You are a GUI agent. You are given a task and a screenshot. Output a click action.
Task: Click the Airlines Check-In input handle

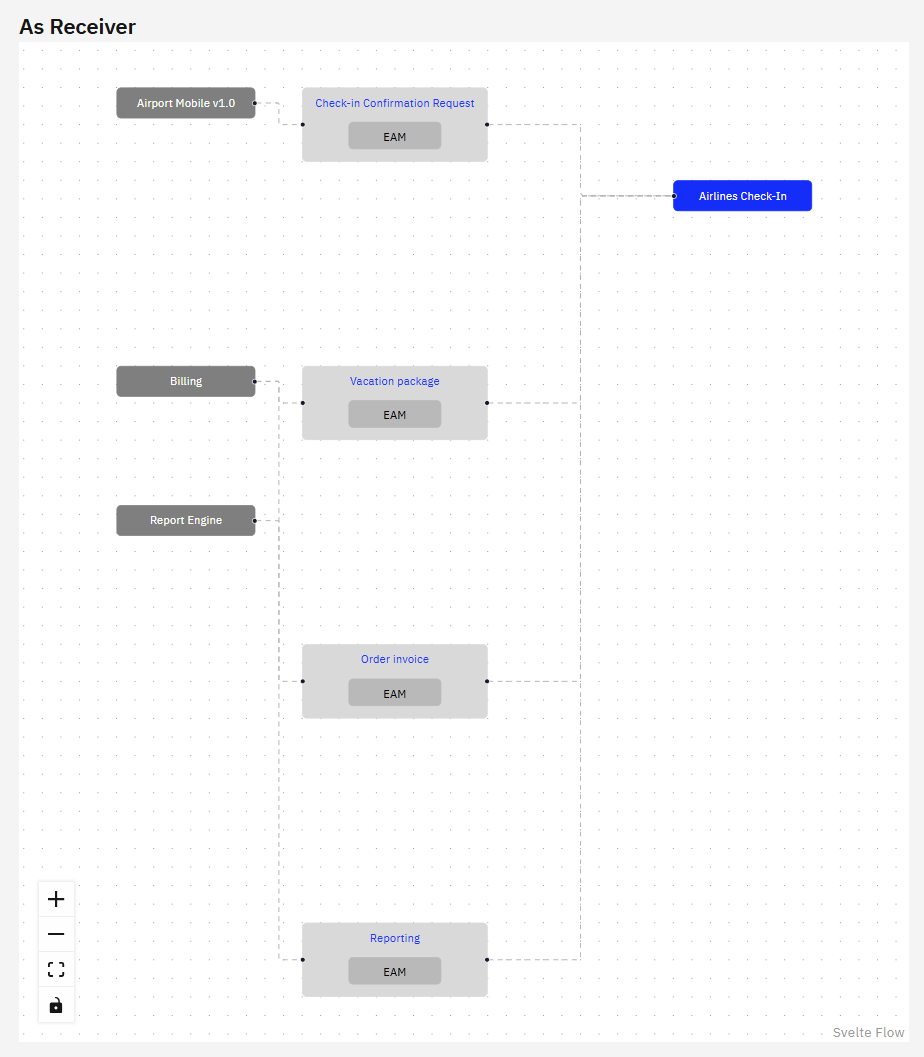(674, 196)
